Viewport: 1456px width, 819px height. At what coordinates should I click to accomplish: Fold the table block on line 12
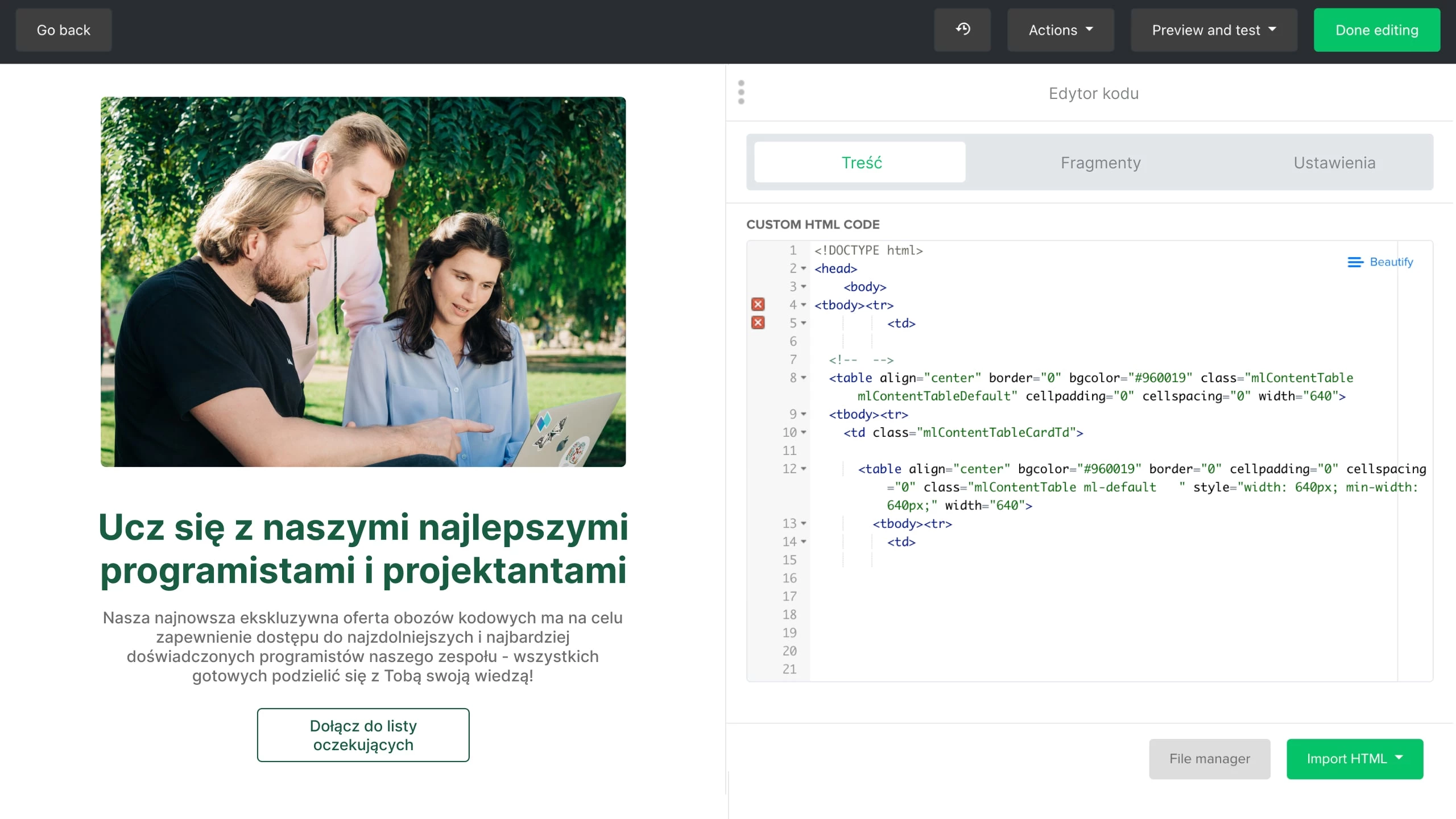coord(804,469)
